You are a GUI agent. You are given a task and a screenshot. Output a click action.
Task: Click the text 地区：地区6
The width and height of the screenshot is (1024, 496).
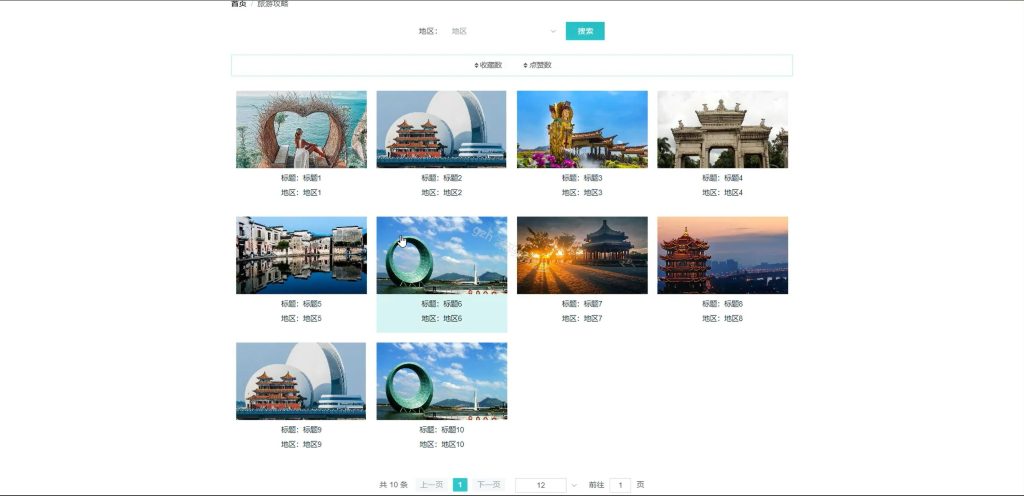[441, 318]
